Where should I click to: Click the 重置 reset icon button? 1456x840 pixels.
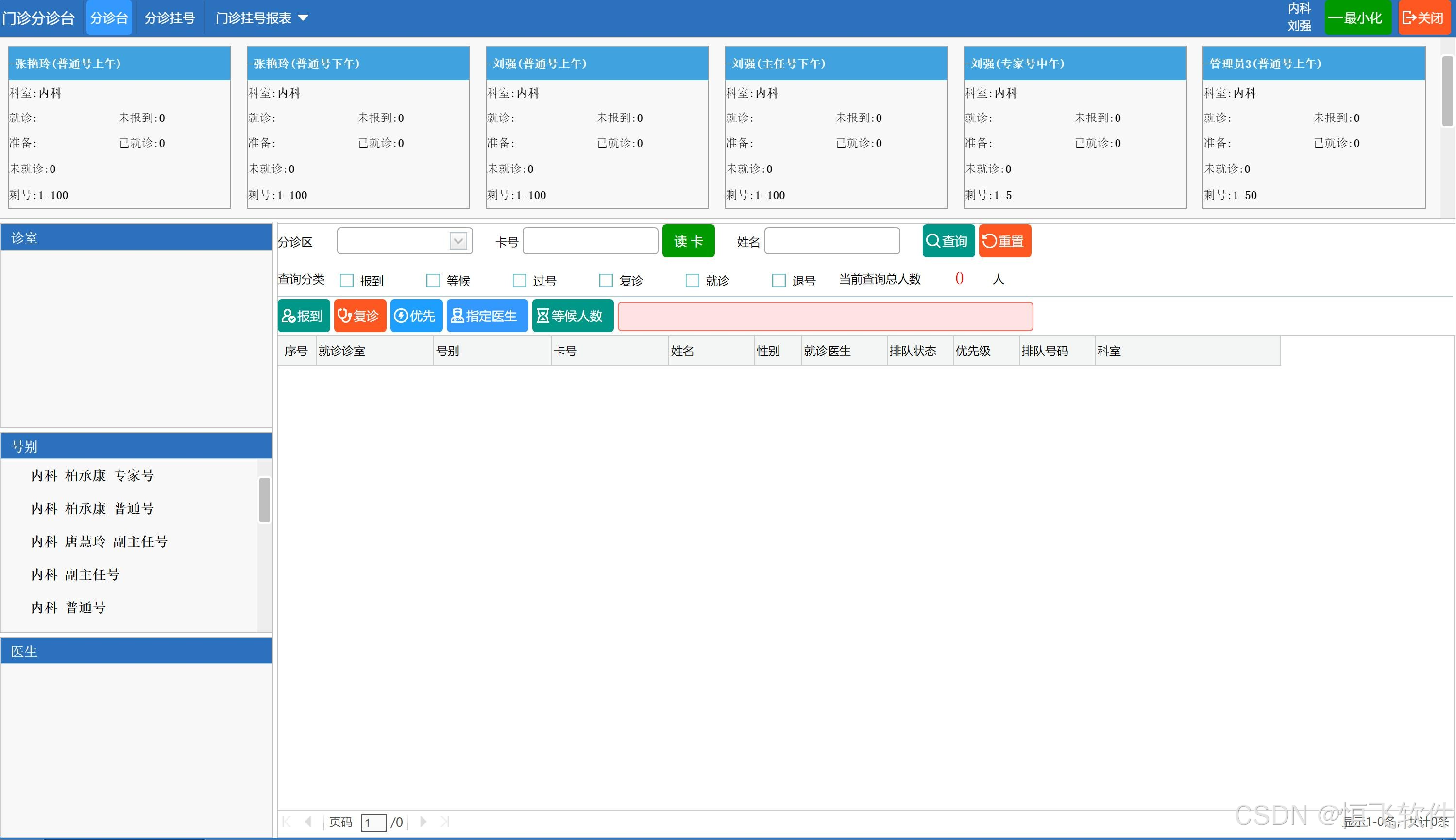[x=1004, y=241]
